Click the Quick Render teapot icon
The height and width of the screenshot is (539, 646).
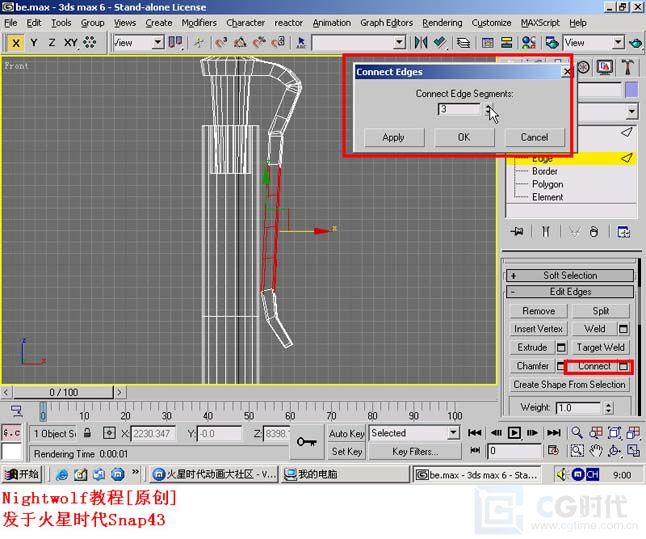636,42
